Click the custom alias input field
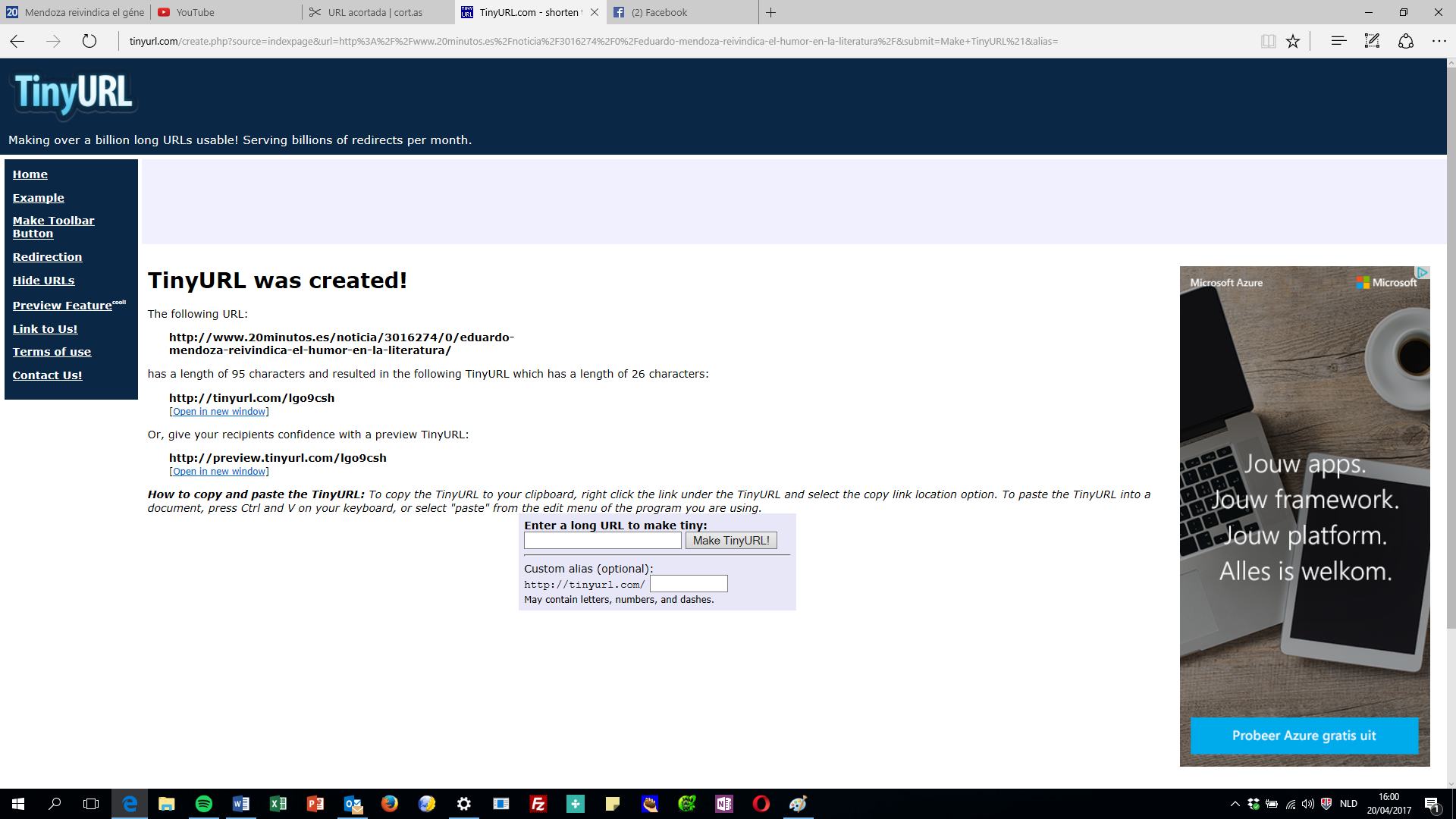 click(689, 584)
